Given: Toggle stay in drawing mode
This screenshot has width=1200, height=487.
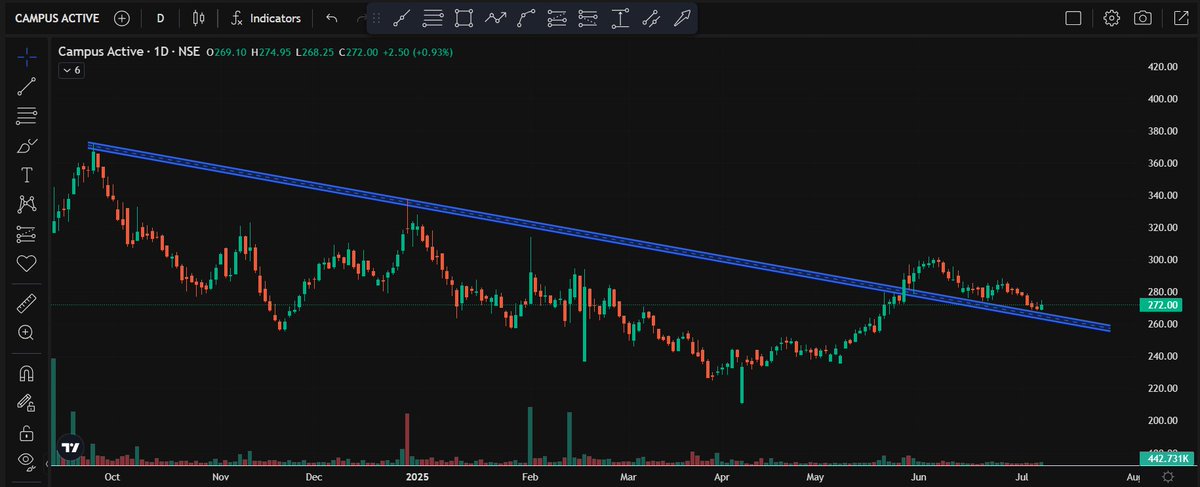Looking at the screenshot, I should tap(27, 403).
